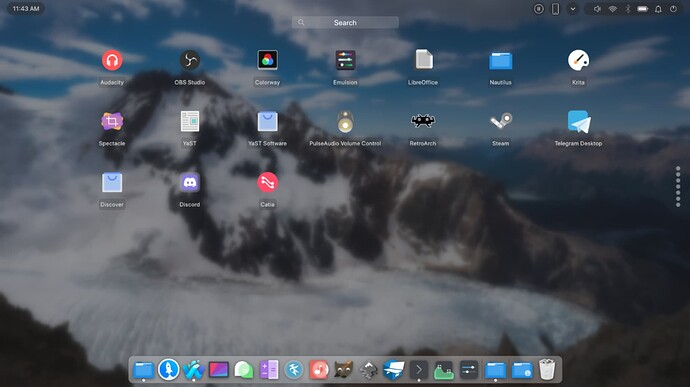This screenshot has height=387, width=690.
Task: Open the calculator from the dock
Action: point(269,369)
